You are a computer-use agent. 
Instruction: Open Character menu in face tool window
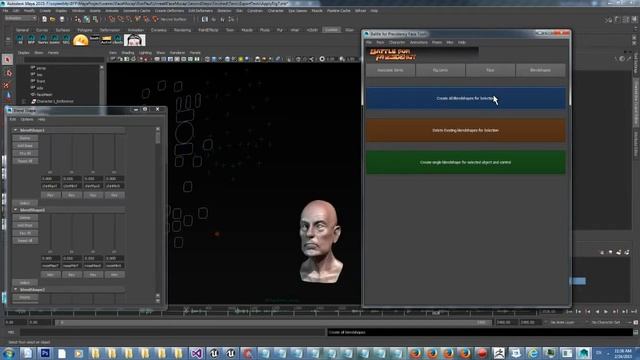(x=397, y=42)
